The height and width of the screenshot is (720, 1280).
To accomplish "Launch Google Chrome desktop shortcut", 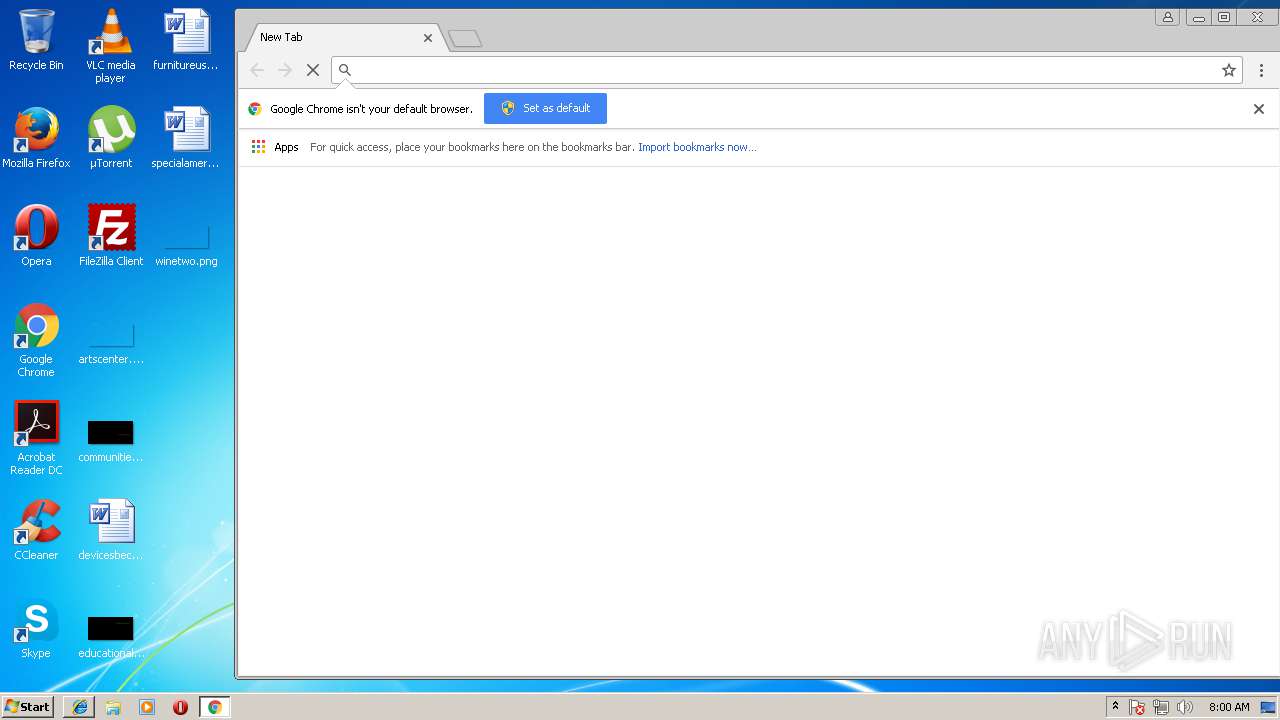I will (36, 340).
